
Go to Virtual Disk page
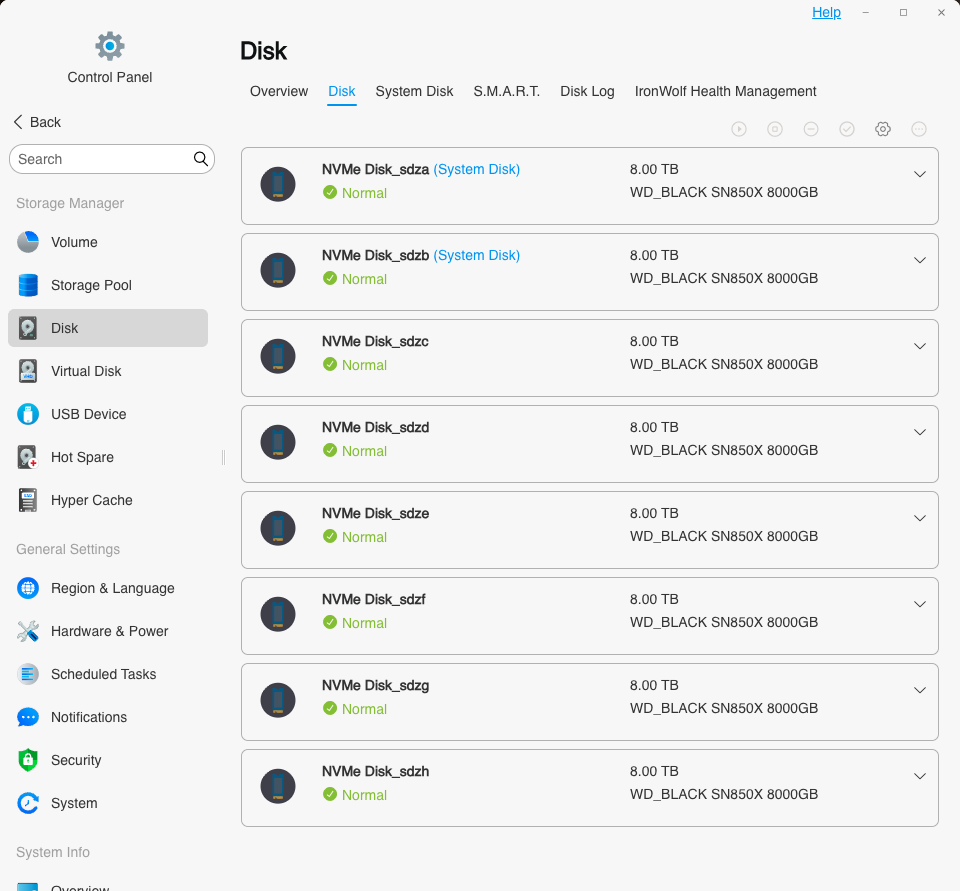tap(108, 371)
